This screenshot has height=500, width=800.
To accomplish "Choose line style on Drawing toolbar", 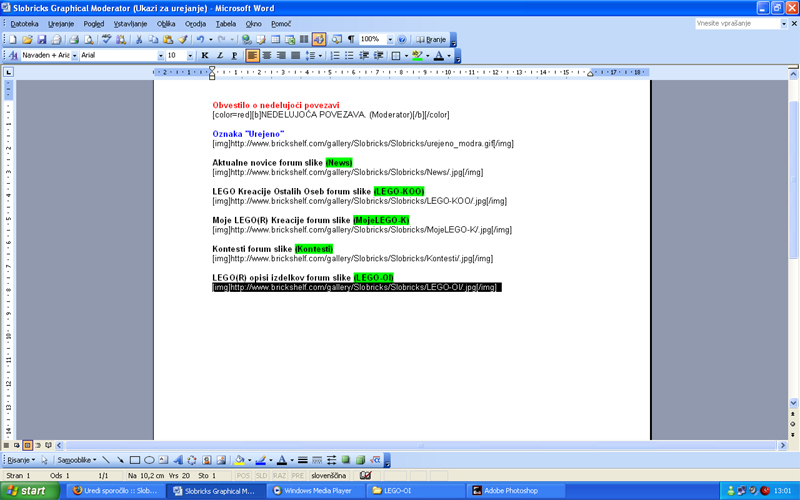I will click(303, 460).
